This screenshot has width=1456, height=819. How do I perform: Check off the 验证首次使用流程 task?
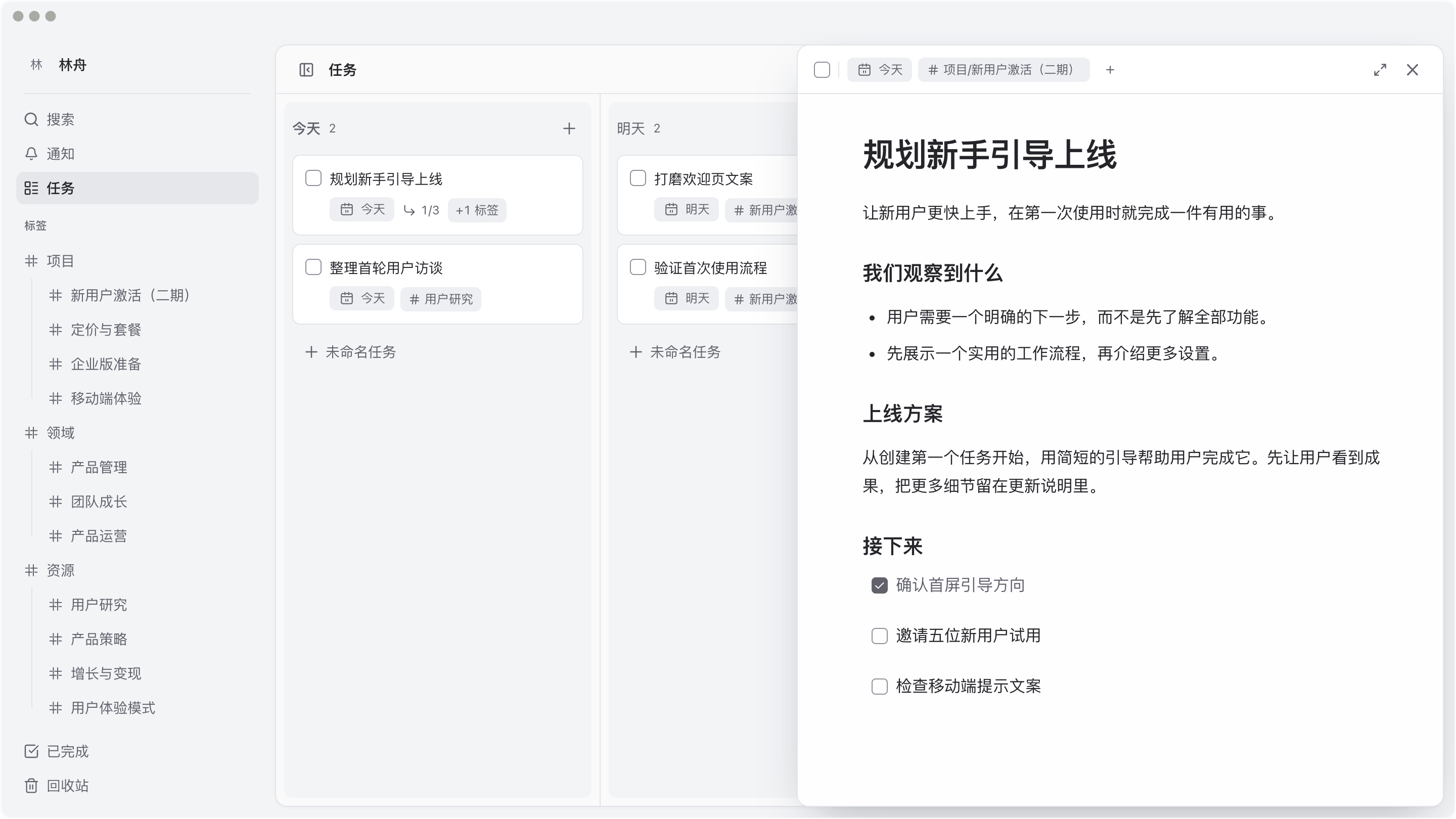click(638, 267)
